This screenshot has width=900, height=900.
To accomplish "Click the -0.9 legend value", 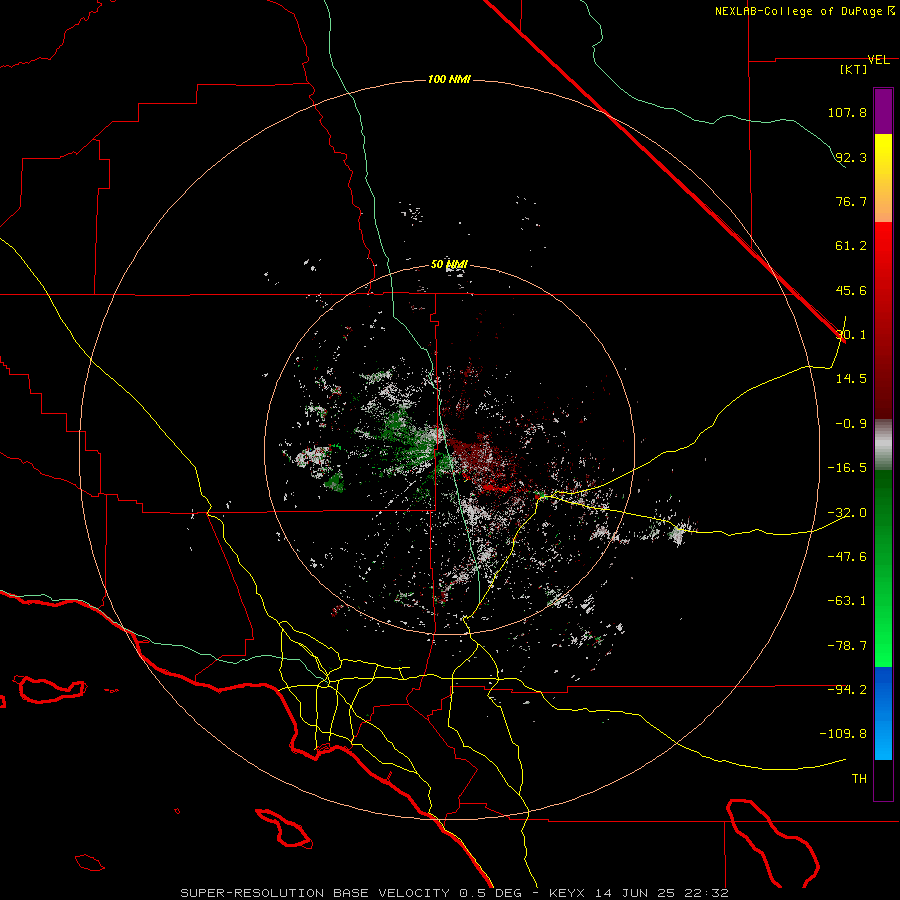I will (851, 424).
